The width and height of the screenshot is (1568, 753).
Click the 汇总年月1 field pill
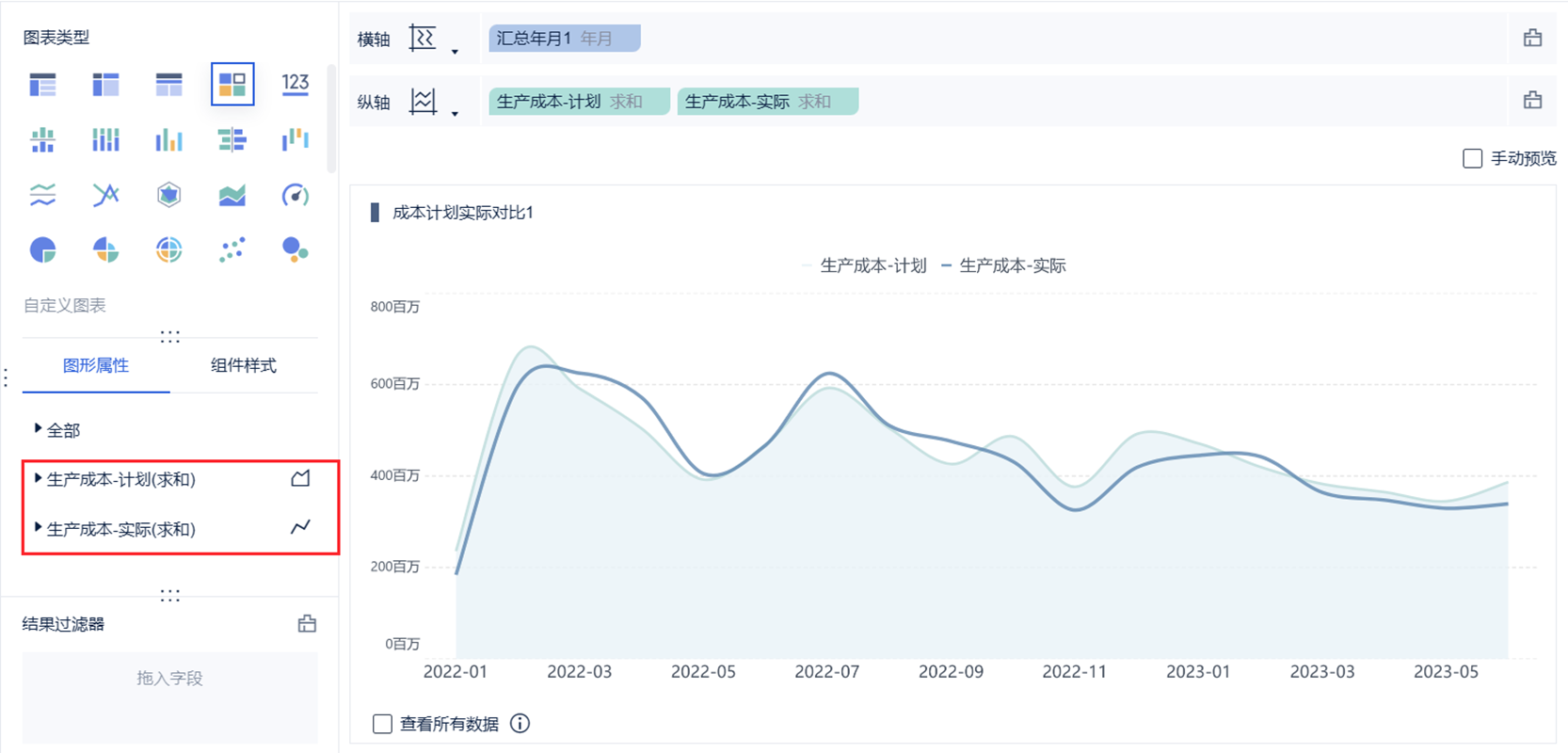pyautogui.click(x=564, y=39)
